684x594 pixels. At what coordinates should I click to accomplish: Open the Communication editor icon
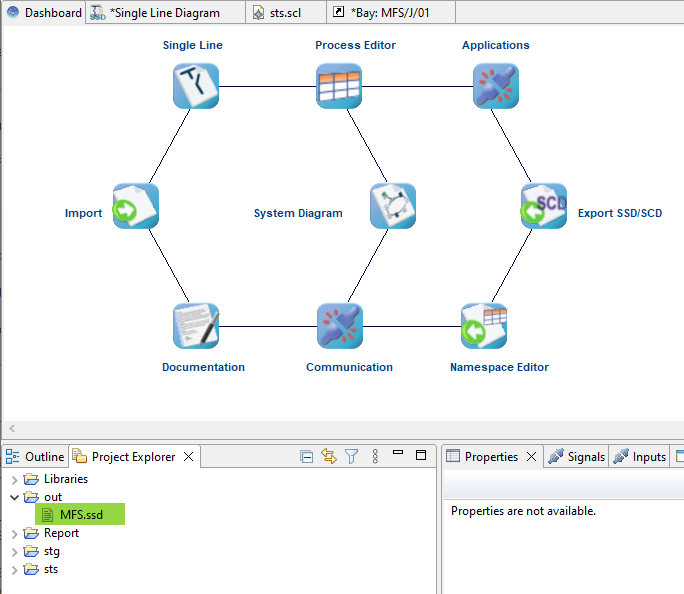[339, 327]
